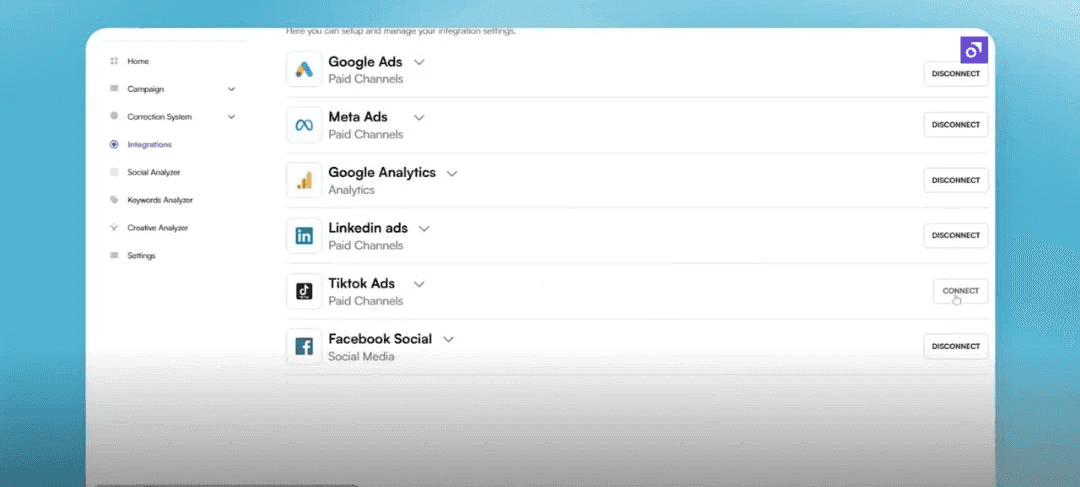Click the Facebook Social title text

380,339
